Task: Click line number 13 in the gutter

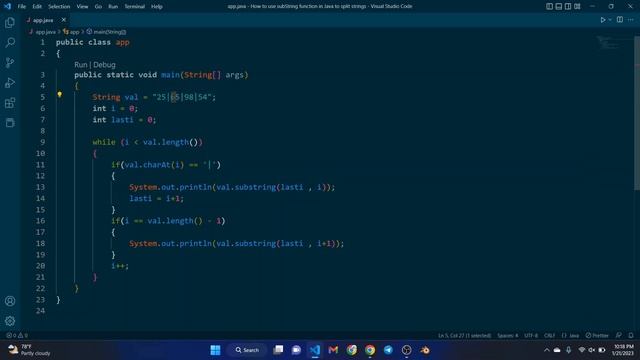Action: pos(40,187)
